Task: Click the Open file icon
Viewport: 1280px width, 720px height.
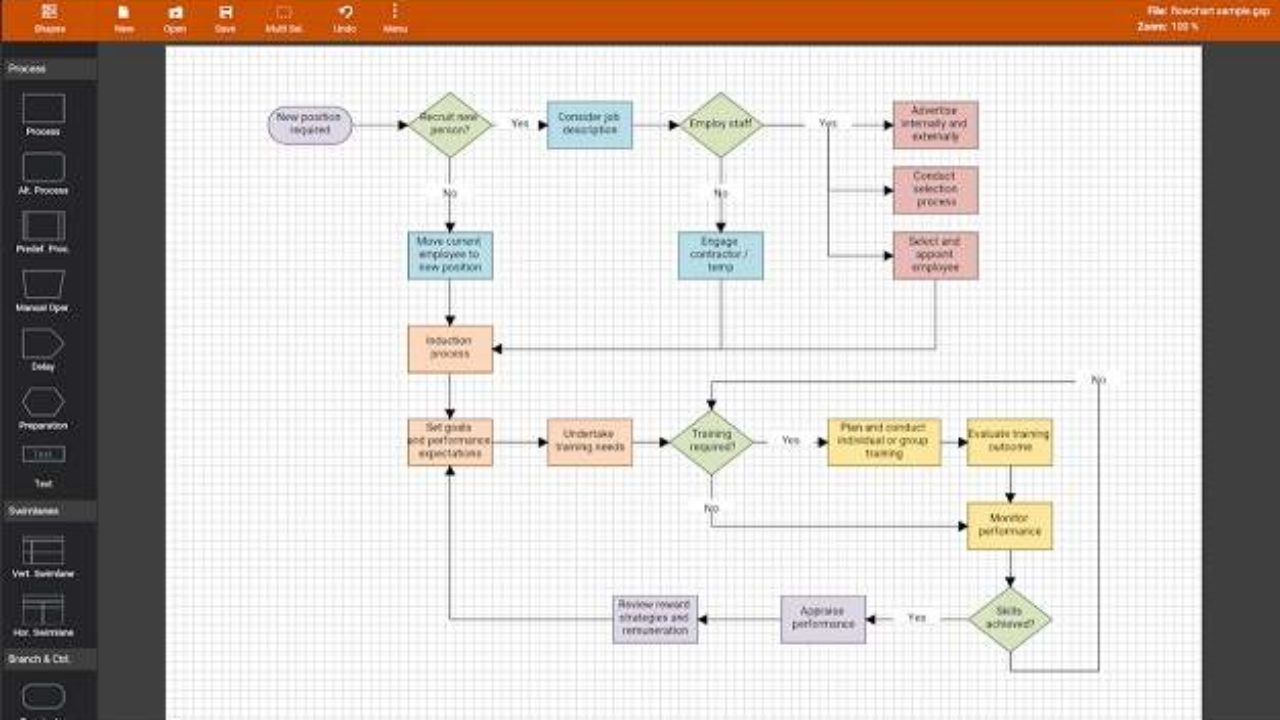Action: point(175,13)
